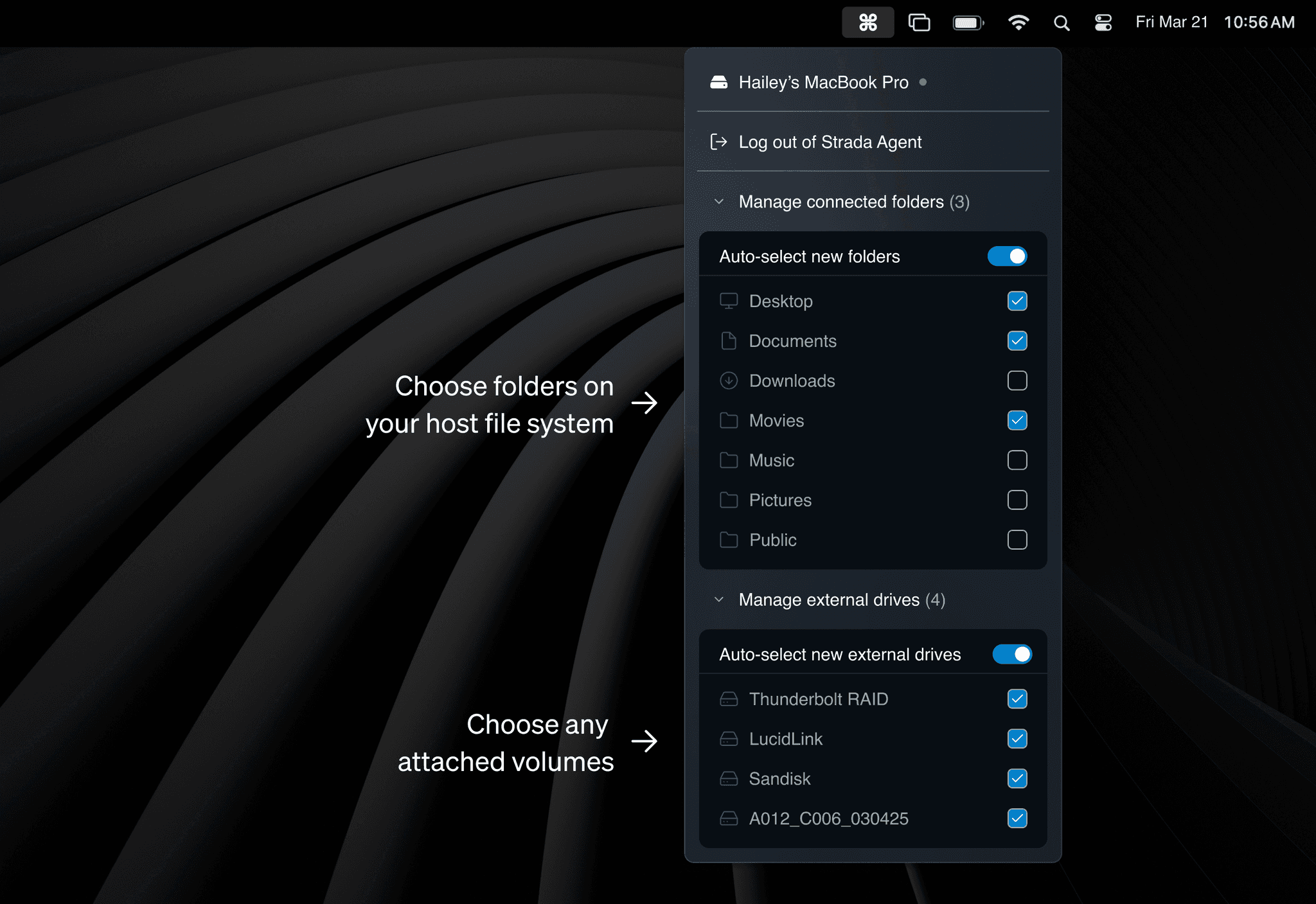Click the Pictures folder icon
Image resolution: width=1316 pixels, height=904 pixels.
(729, 500)
